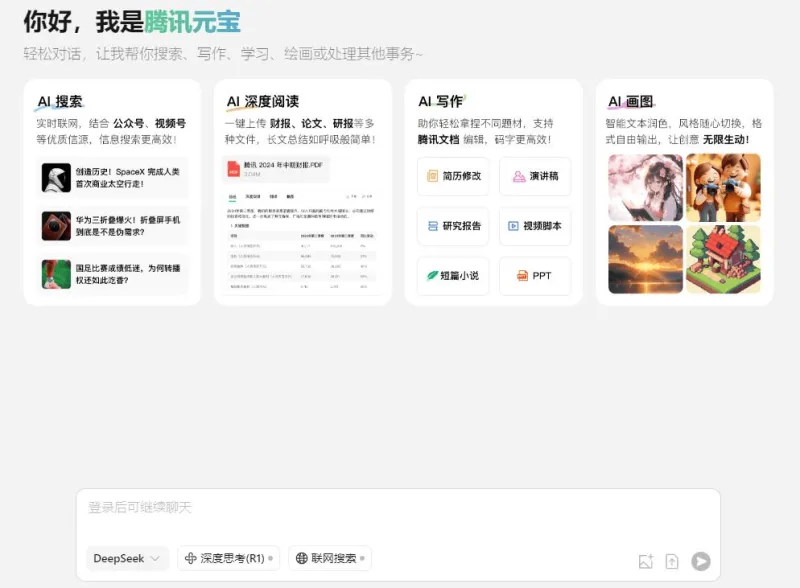Open the 短篇小说 writing template
The width and height of the screenshot is (800, 588).
(453, 276)
